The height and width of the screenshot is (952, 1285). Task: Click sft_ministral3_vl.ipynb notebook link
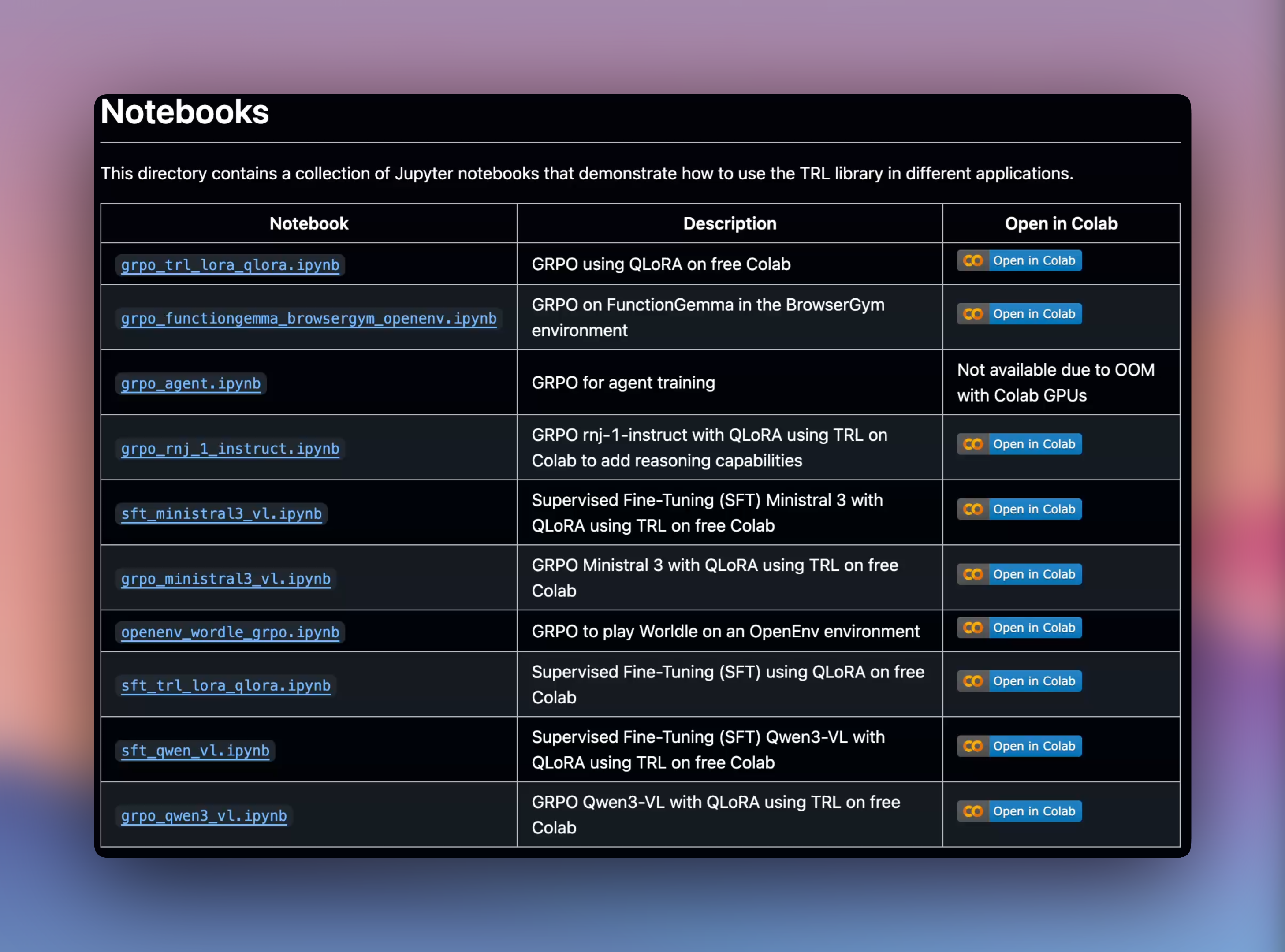(221, 514)
